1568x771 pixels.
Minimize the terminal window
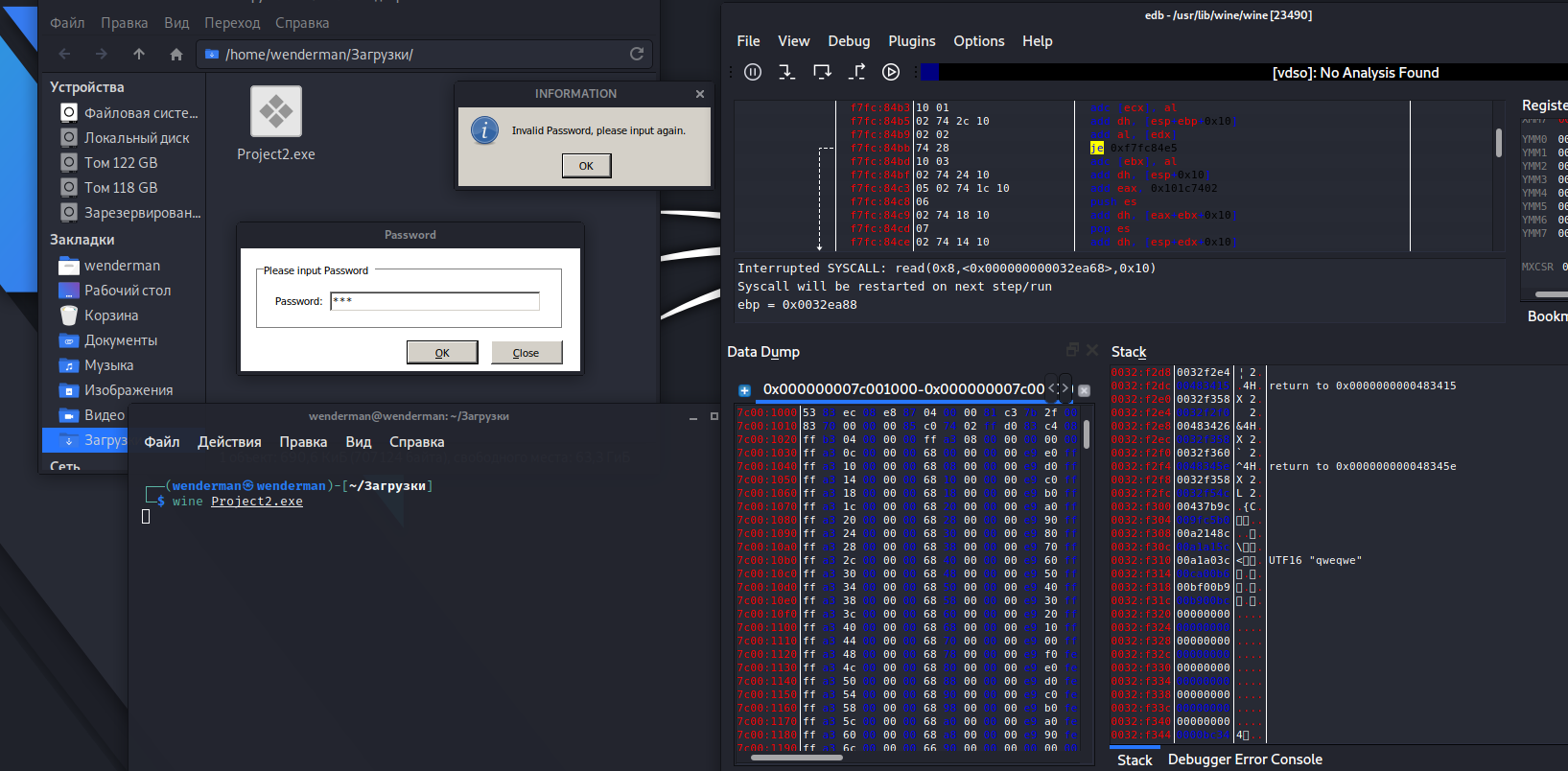coord(693,417)
